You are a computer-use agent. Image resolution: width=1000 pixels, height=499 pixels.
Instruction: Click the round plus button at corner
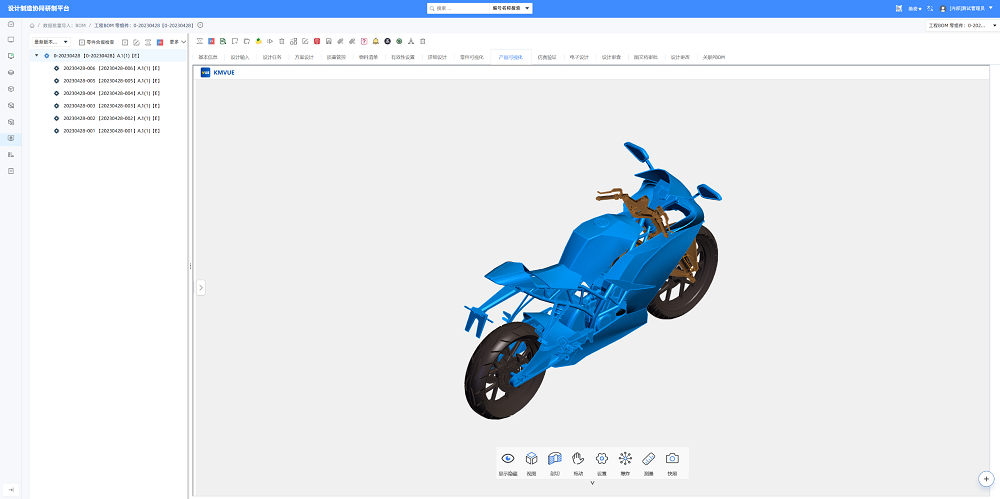[987, 479]
